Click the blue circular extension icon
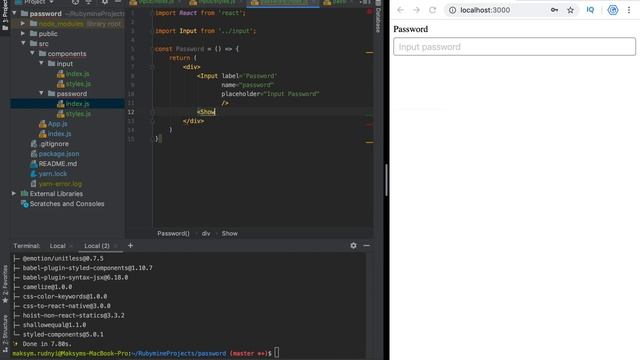This screenshot has height=360, width=640. [x=613, y=10]
